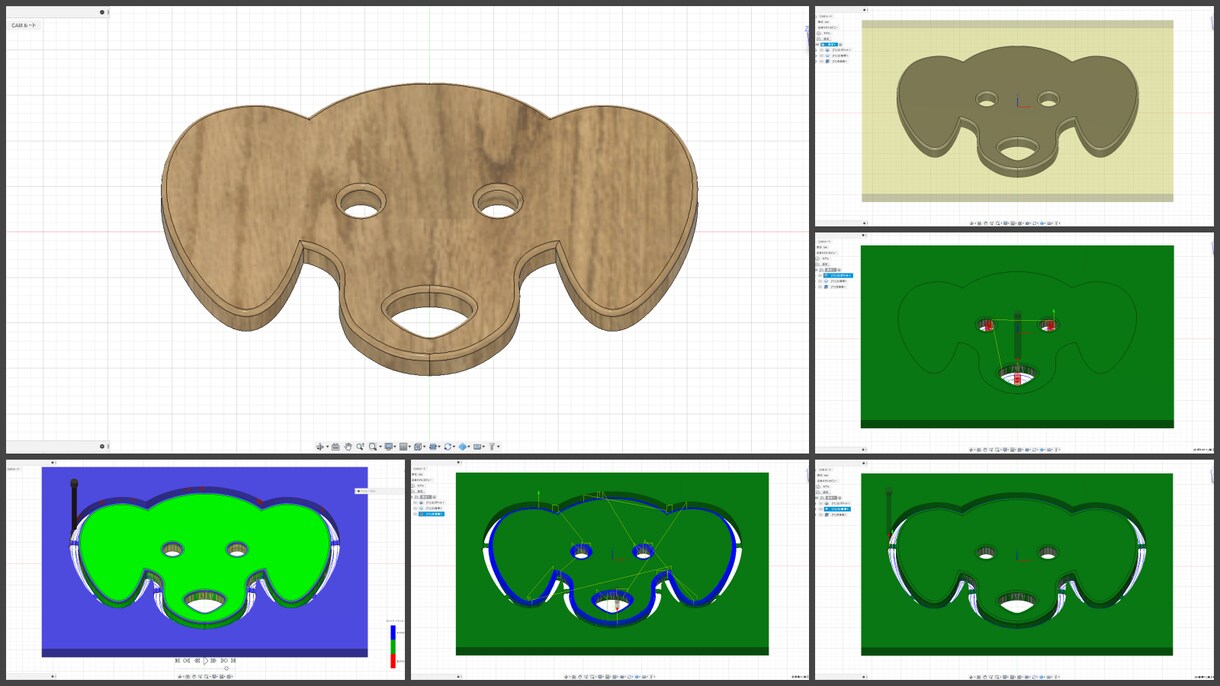Screen dimensions: 1220x686
Task: Click the CAM root label in the main window
Action: pos(24,25)
